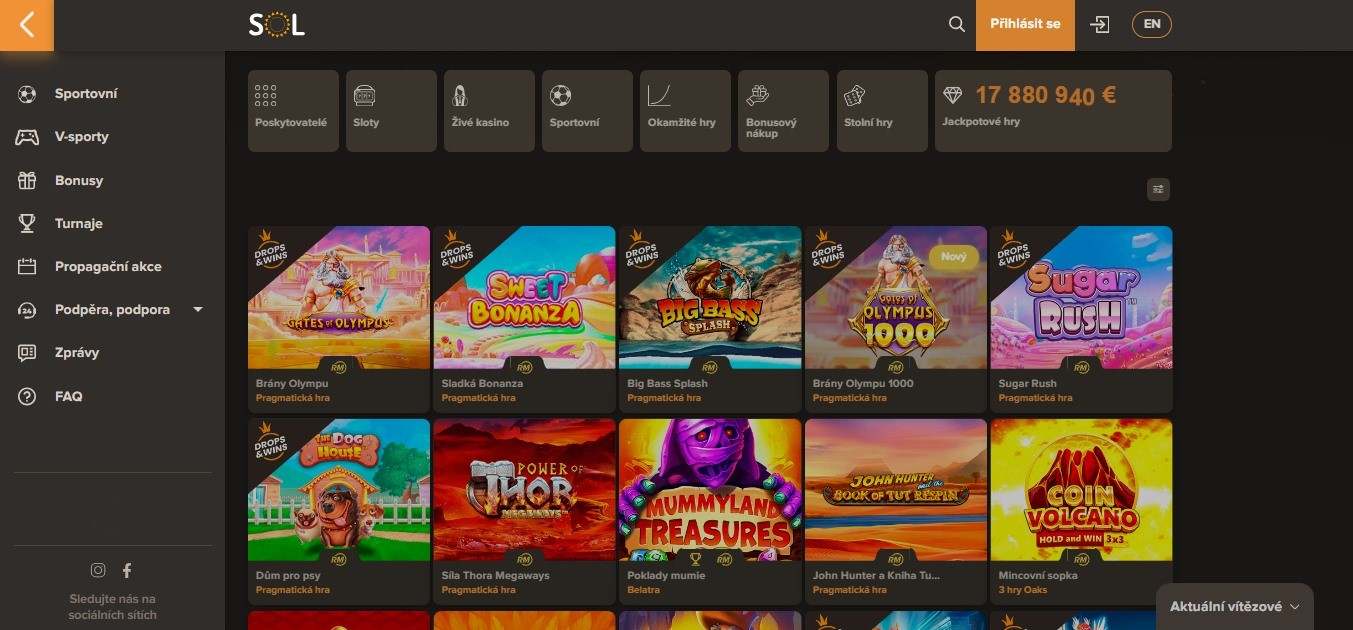Screen dimensions: 1353x630
Task: Open the filter settings icon above the games
Action: click(1158, 189)
